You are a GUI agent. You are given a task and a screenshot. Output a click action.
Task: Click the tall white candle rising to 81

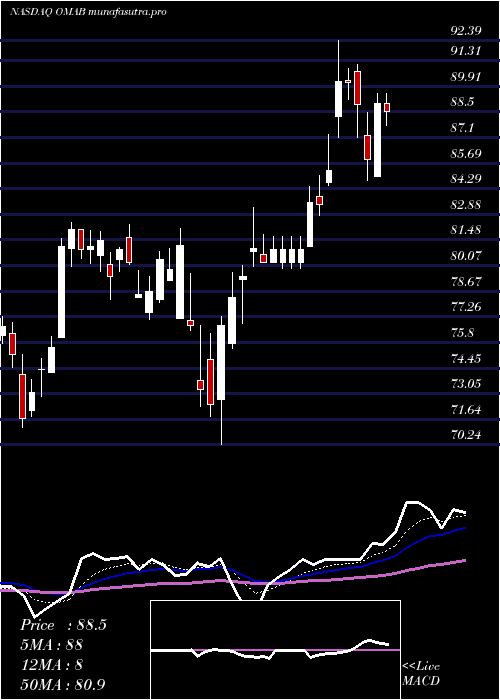[x=61, y=292]
